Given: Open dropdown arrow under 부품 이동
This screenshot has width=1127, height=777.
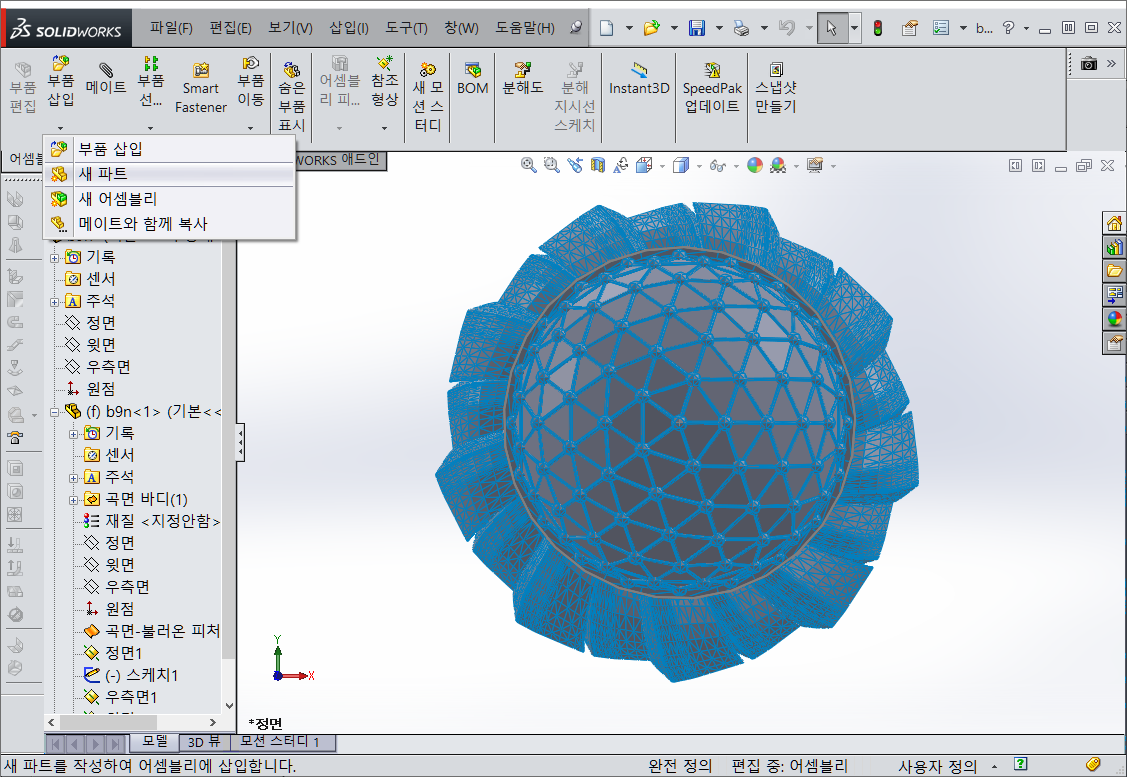Looking at the screenshot, I should tap(250, 128).
